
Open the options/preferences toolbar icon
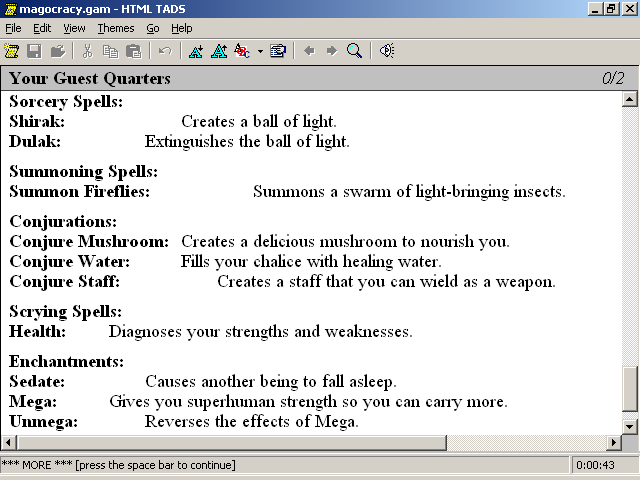(278, 50)
